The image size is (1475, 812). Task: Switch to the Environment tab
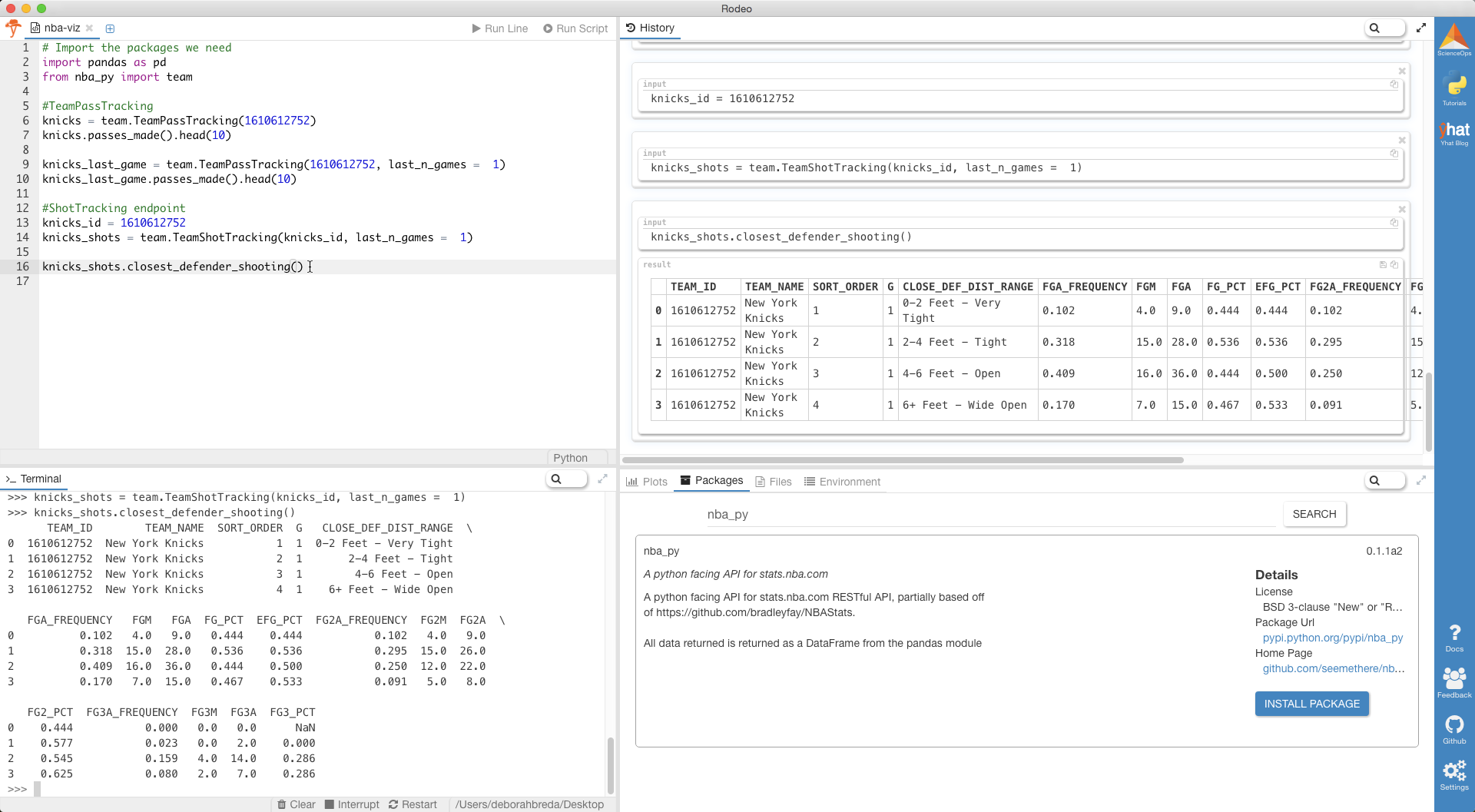click(842, 482)
